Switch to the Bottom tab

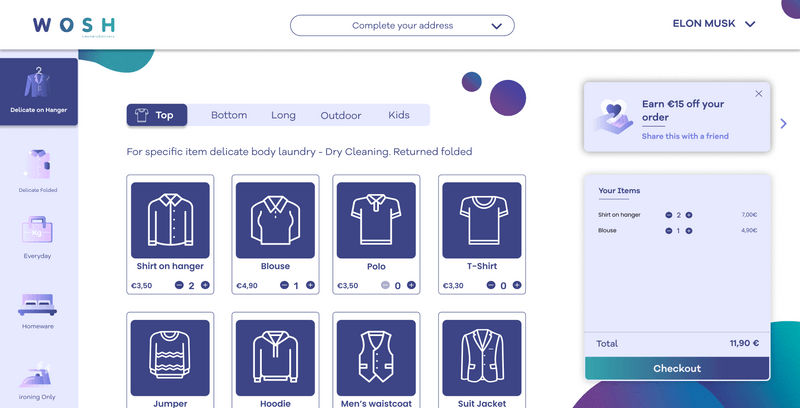tap(229, 115)
